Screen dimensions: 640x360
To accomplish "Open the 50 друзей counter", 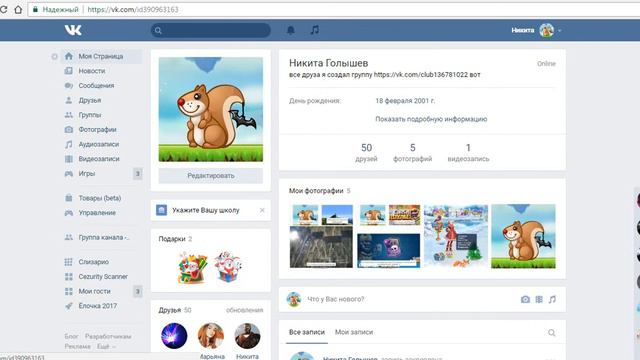I will [x=366, y=152].
